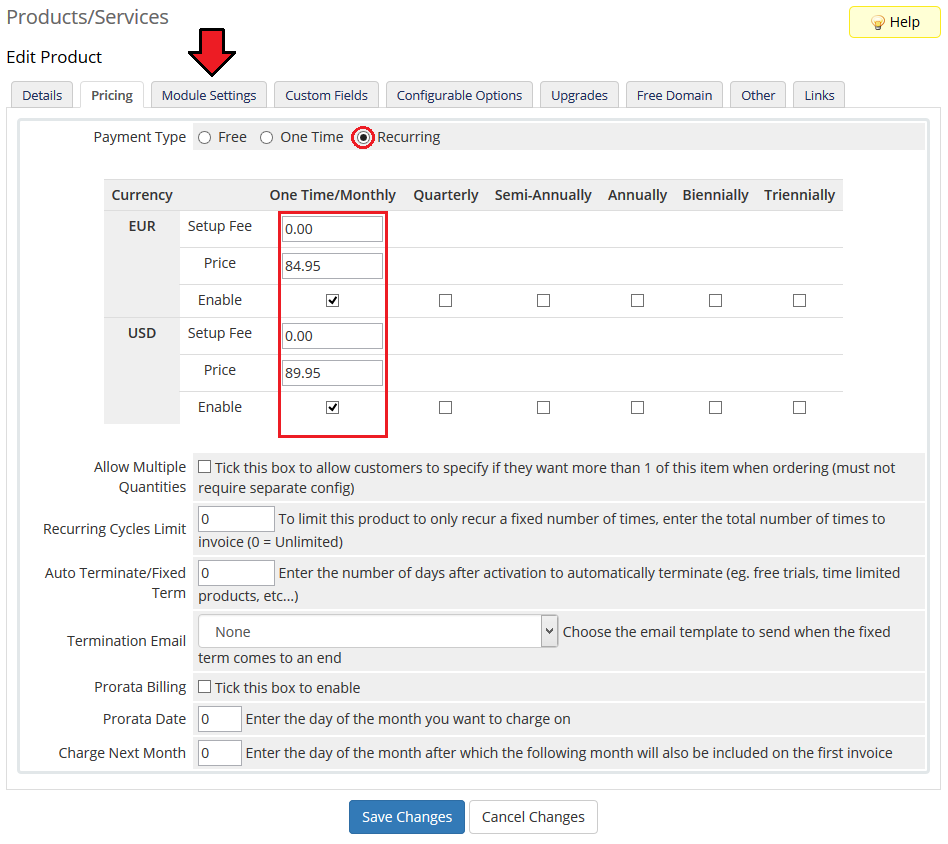Enable USD Annually pricing checkbox
948x844 pixels.
click(x=637, y=407)
